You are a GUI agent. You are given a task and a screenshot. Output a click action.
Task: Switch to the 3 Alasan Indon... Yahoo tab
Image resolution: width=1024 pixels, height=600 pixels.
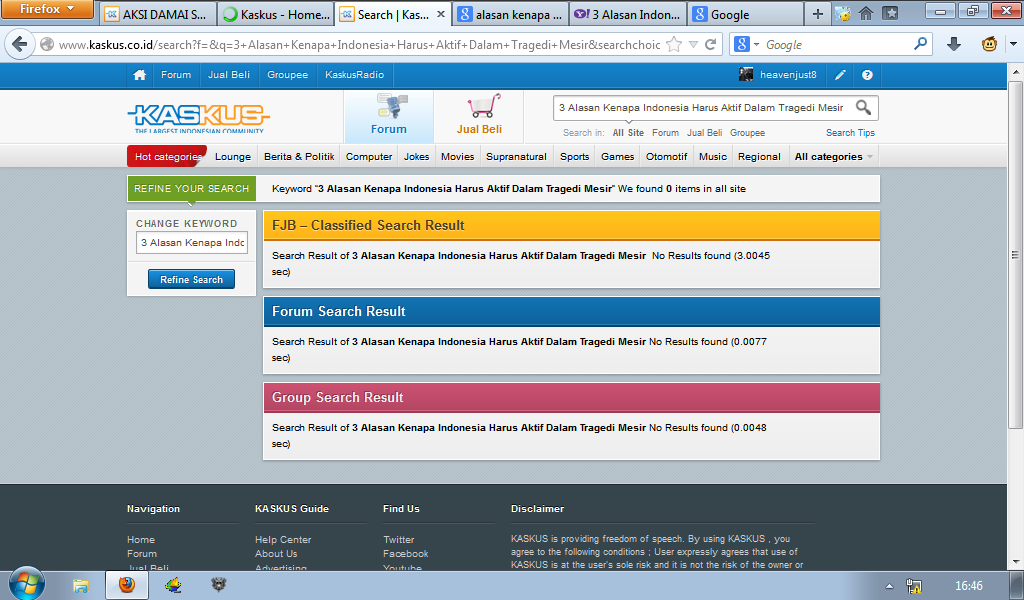click(629, 14)
